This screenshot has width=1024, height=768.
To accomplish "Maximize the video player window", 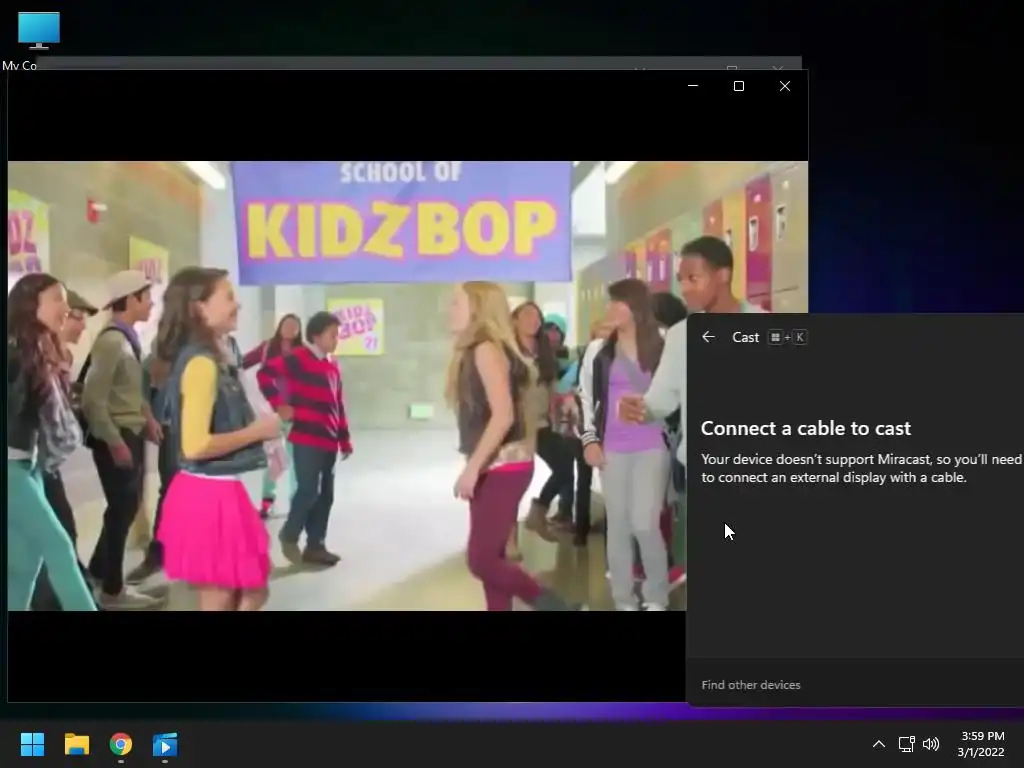I will point(739,86).
